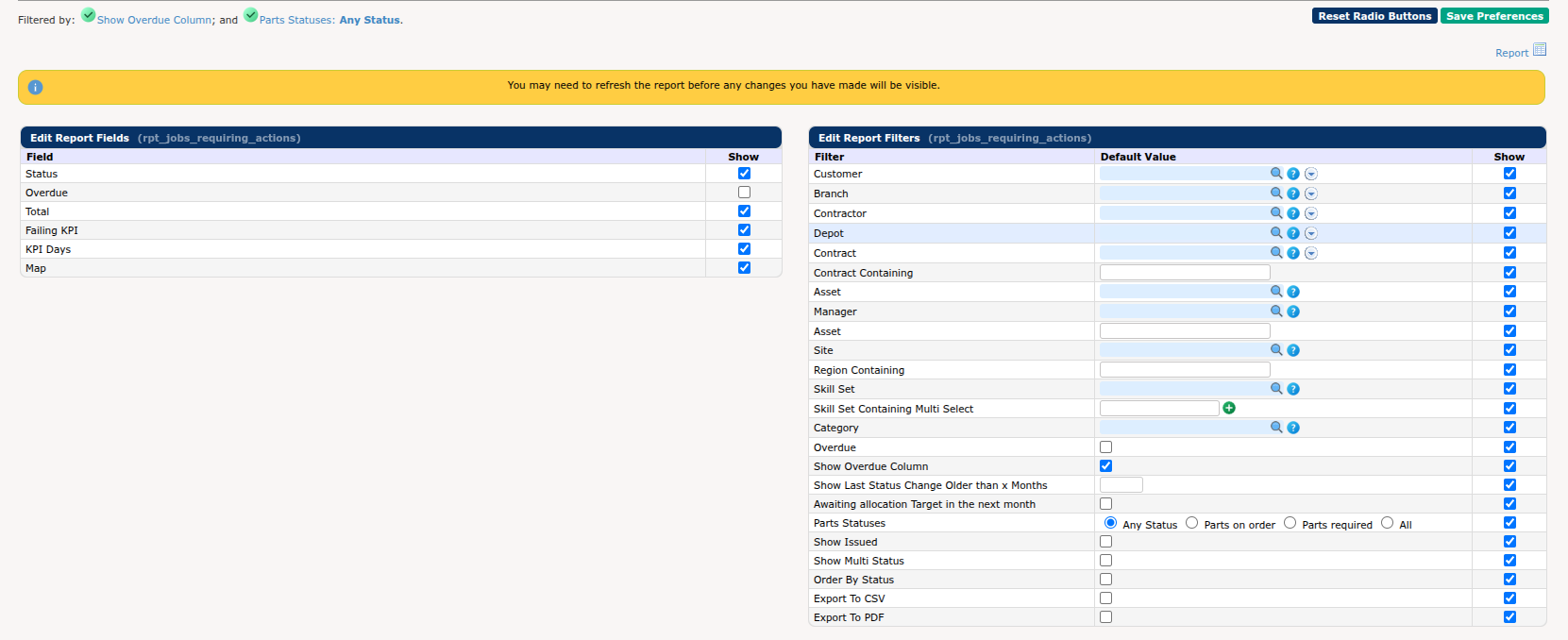The width and height of the screenshot is (1568, 640).
Task: Click the green tick beside Show Overdue Column filter
Action: click(88, 15)
